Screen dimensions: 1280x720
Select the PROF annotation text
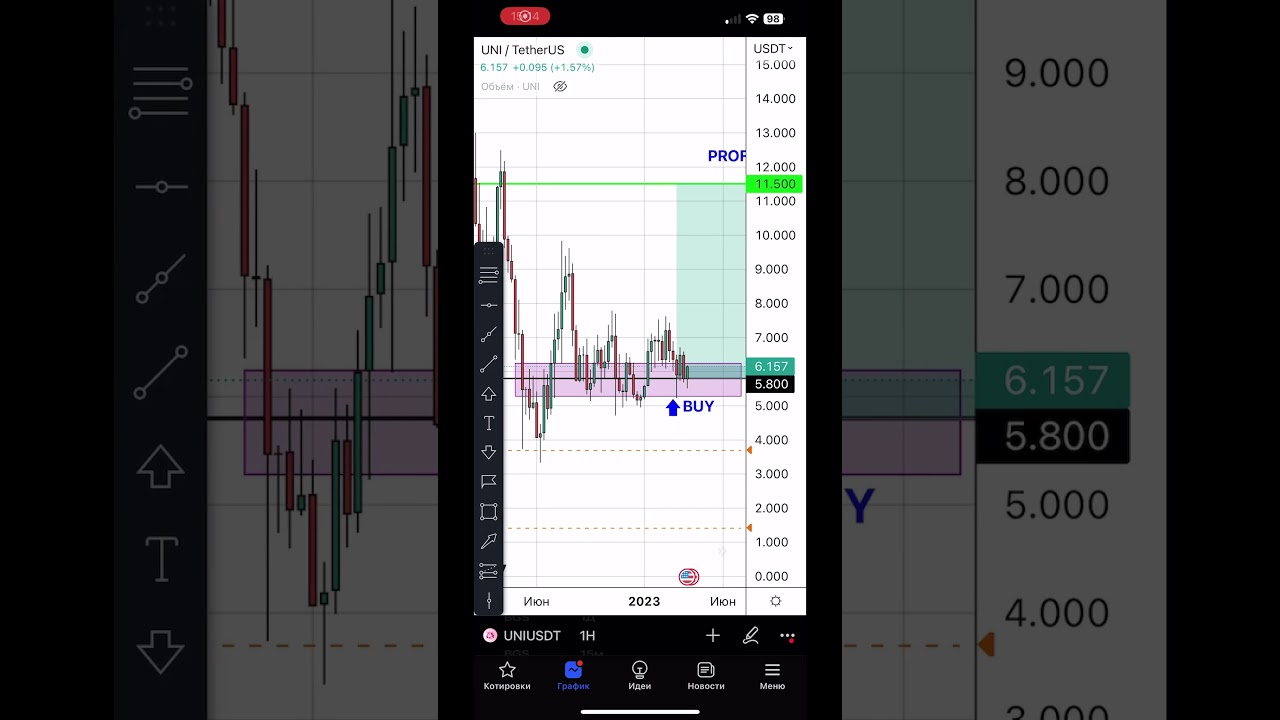tap(727, 156)
